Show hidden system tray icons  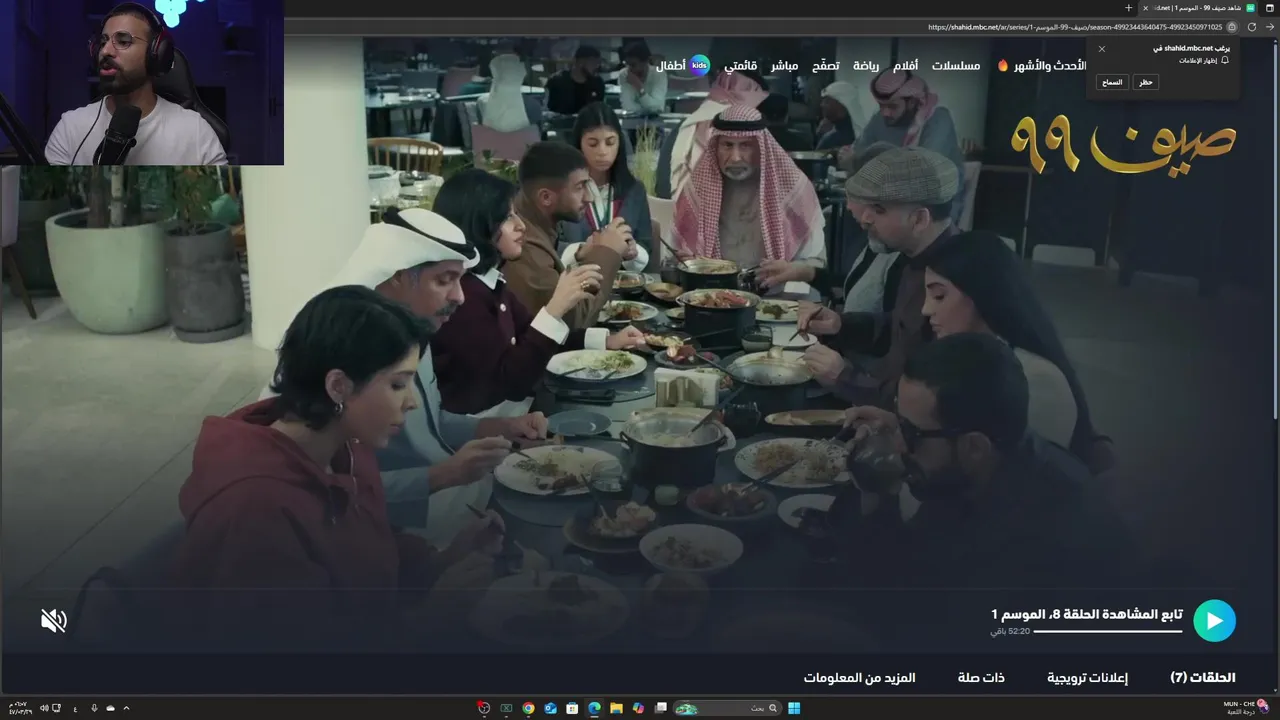point(126,708)
